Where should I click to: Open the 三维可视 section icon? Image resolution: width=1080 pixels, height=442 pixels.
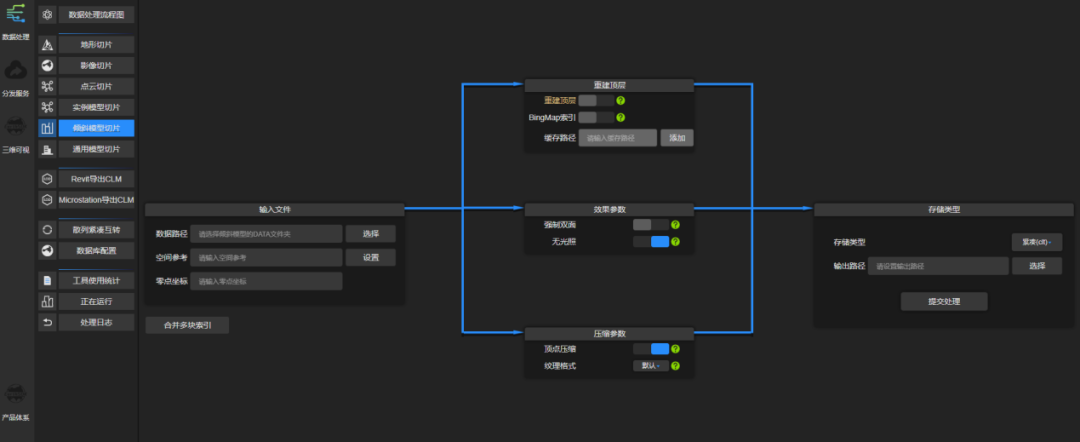pos(16,126)
